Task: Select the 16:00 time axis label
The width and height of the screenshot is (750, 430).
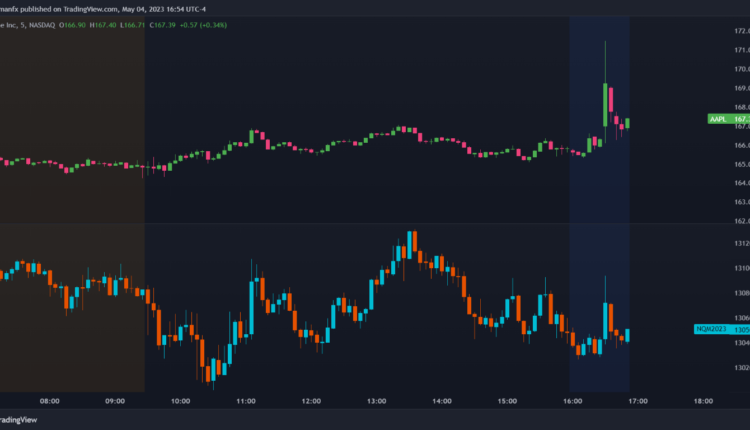Action: point(572,401)
